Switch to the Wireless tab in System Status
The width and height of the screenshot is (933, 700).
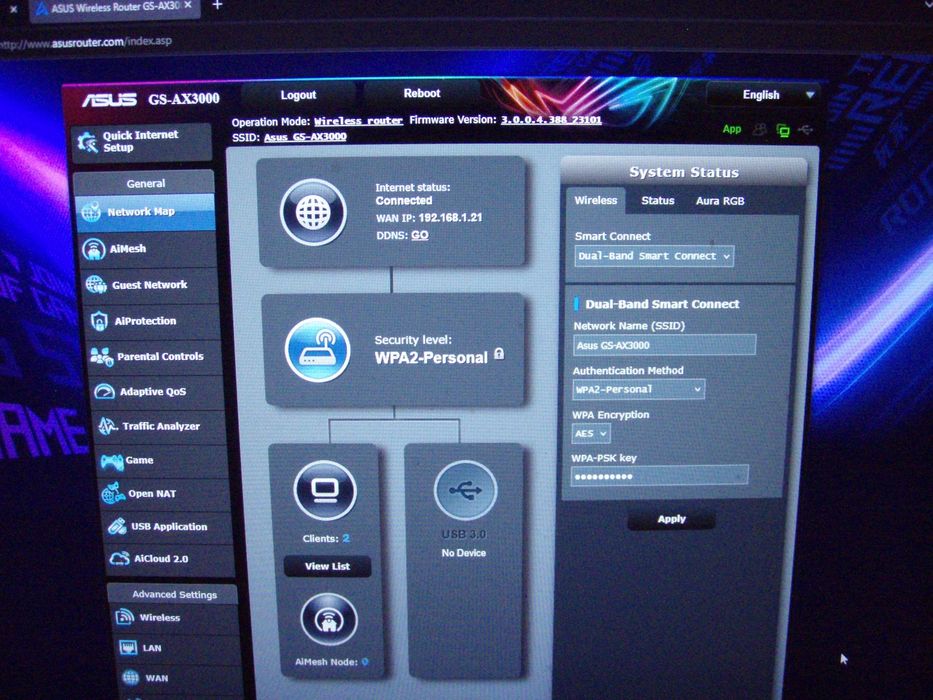click(596, 201)
